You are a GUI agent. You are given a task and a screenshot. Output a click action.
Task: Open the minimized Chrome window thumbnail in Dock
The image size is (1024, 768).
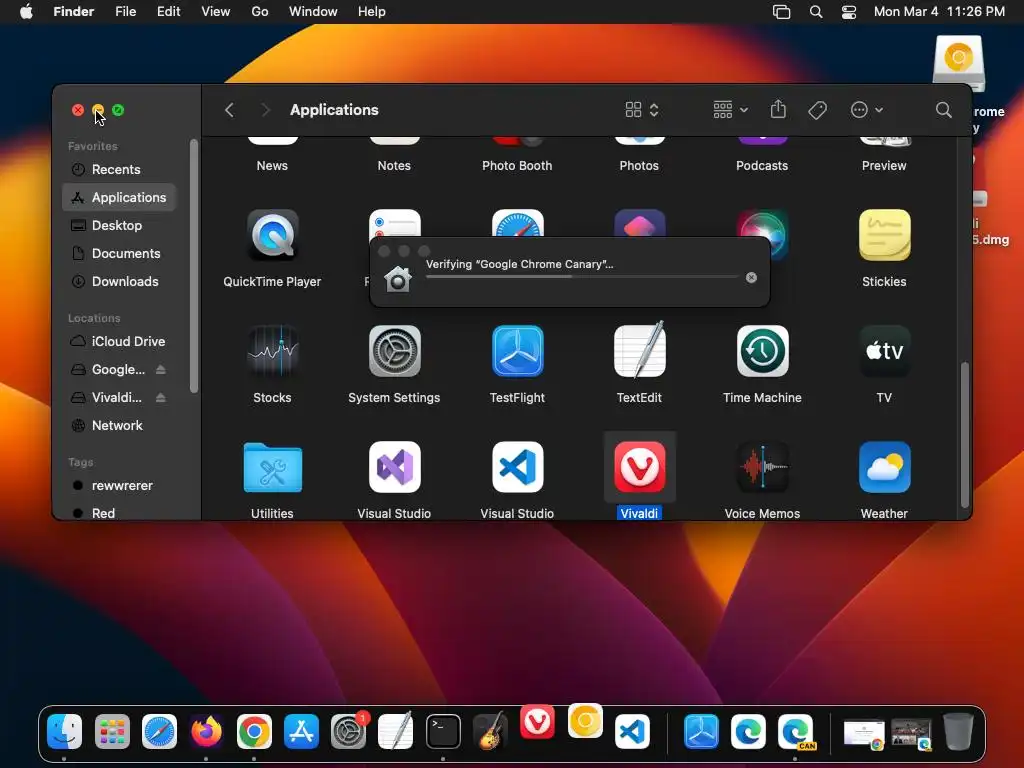[x=863, y=733]
